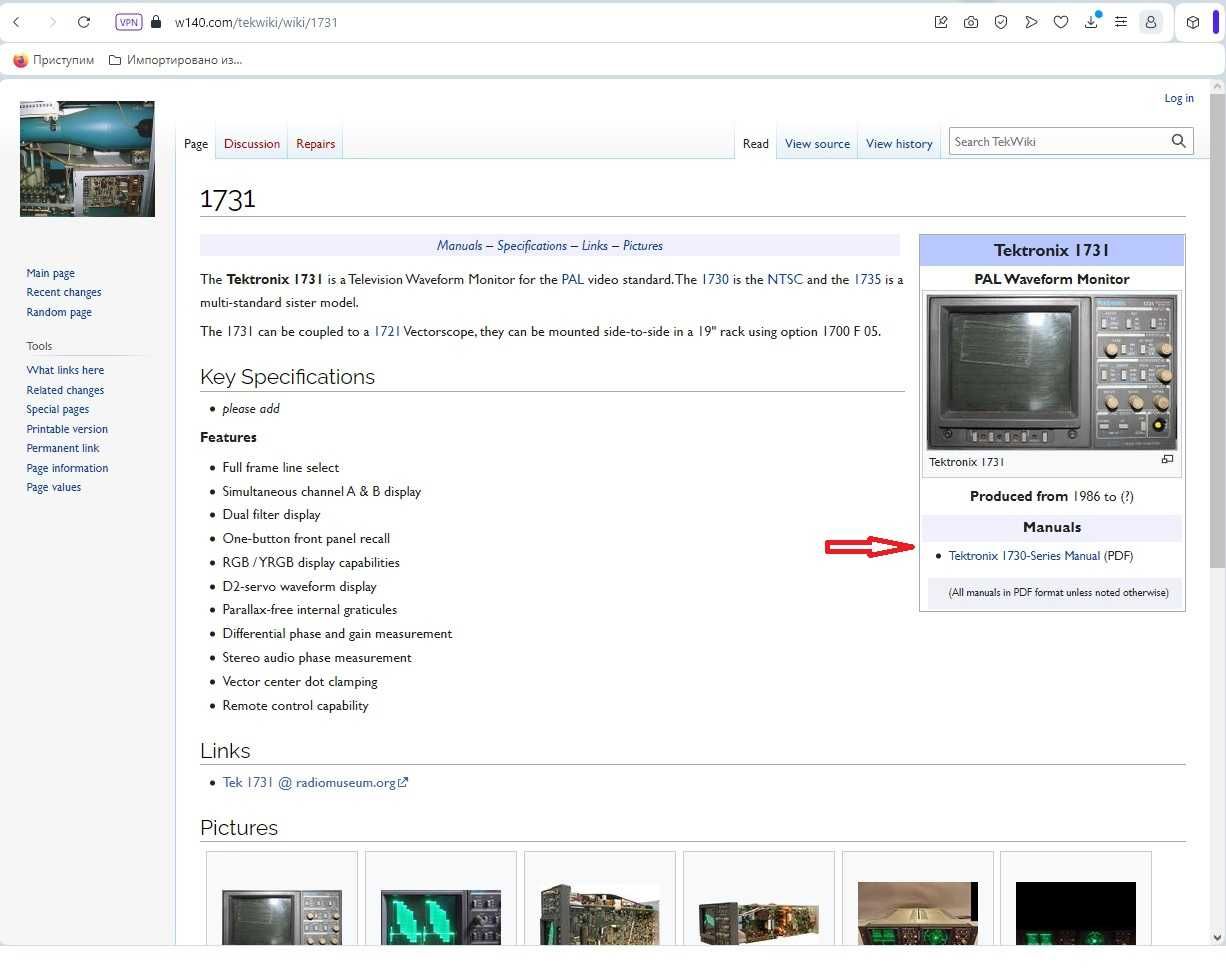Click the send arrow toolbar icon
Screen dimensions: 1226x973
coord(1031,22)
